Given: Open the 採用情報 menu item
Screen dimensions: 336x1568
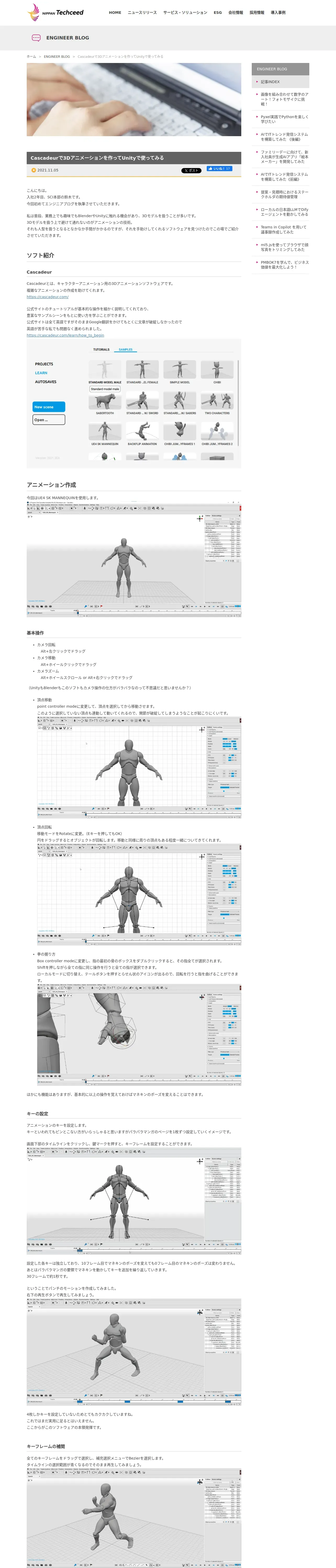Looking at the screenshot, I should point(257,13).
